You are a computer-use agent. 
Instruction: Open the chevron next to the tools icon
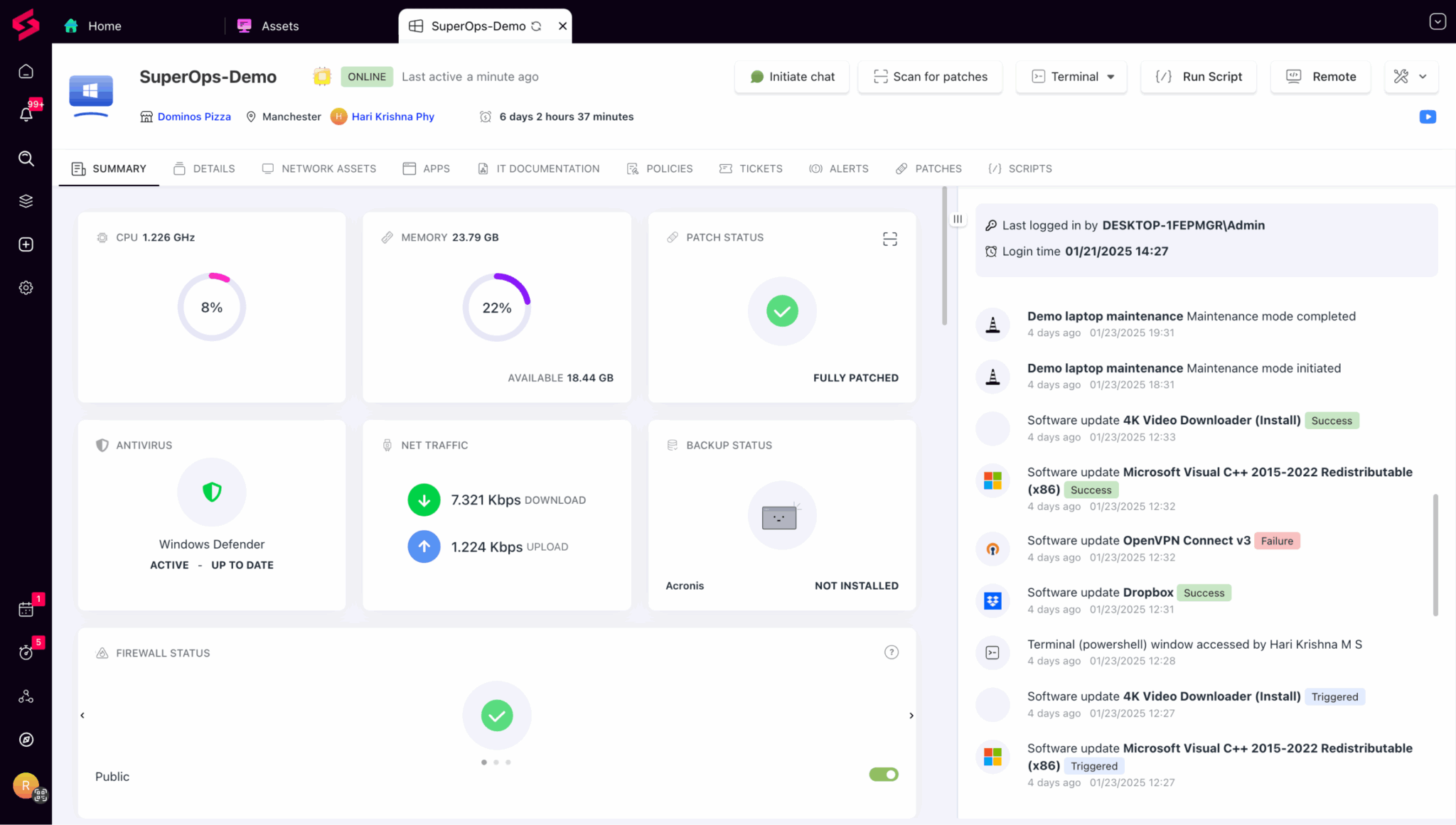[x=1422, y=77]
